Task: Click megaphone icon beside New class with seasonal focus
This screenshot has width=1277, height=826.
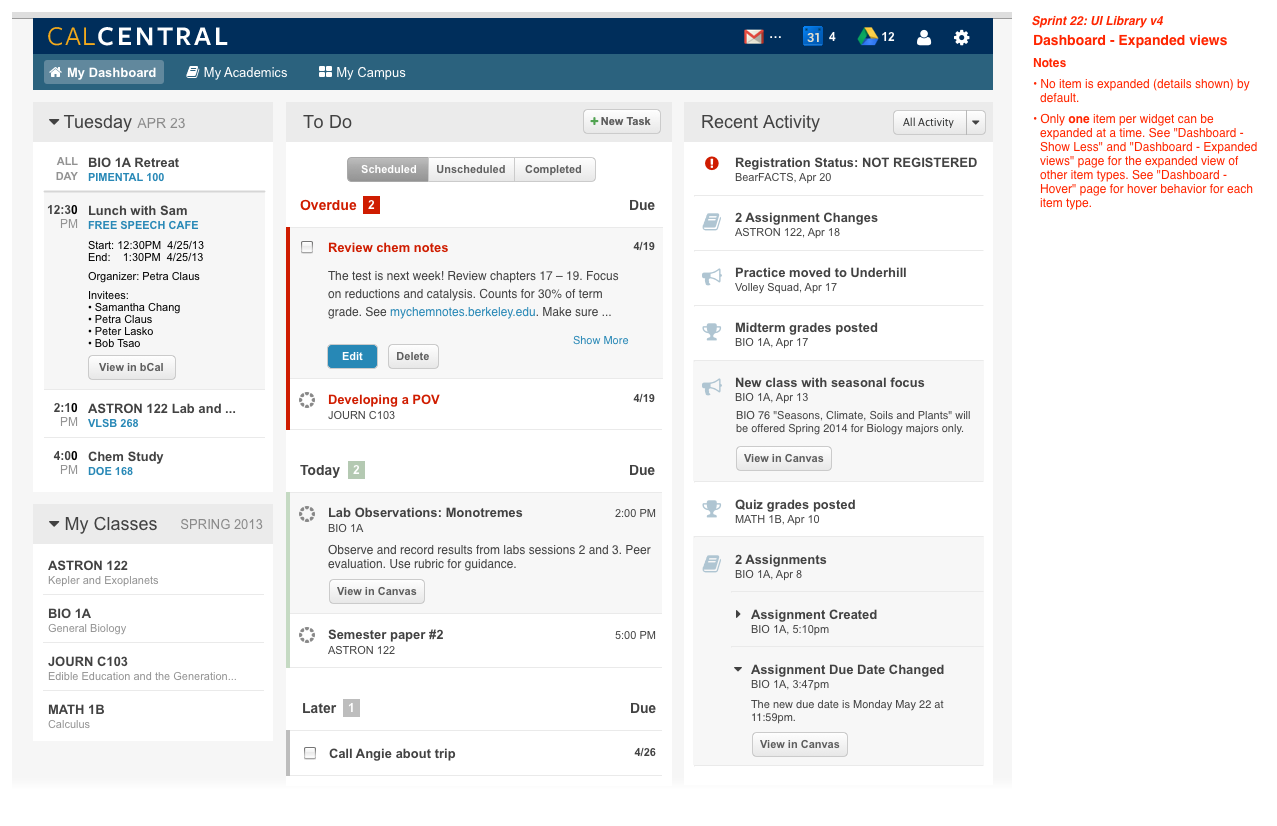Action: click(712, 388)
